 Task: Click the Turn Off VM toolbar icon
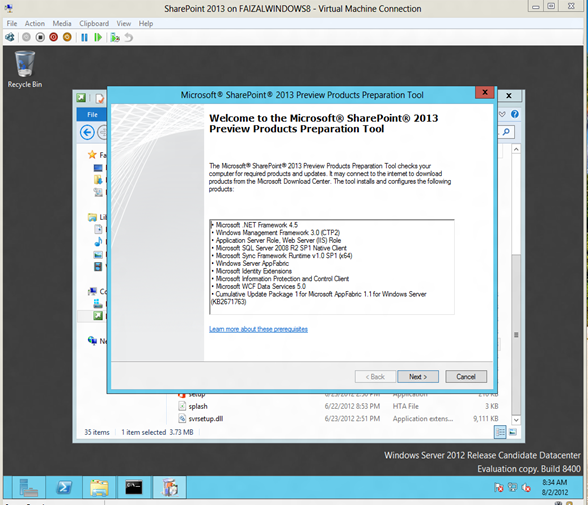pos(40,37)
